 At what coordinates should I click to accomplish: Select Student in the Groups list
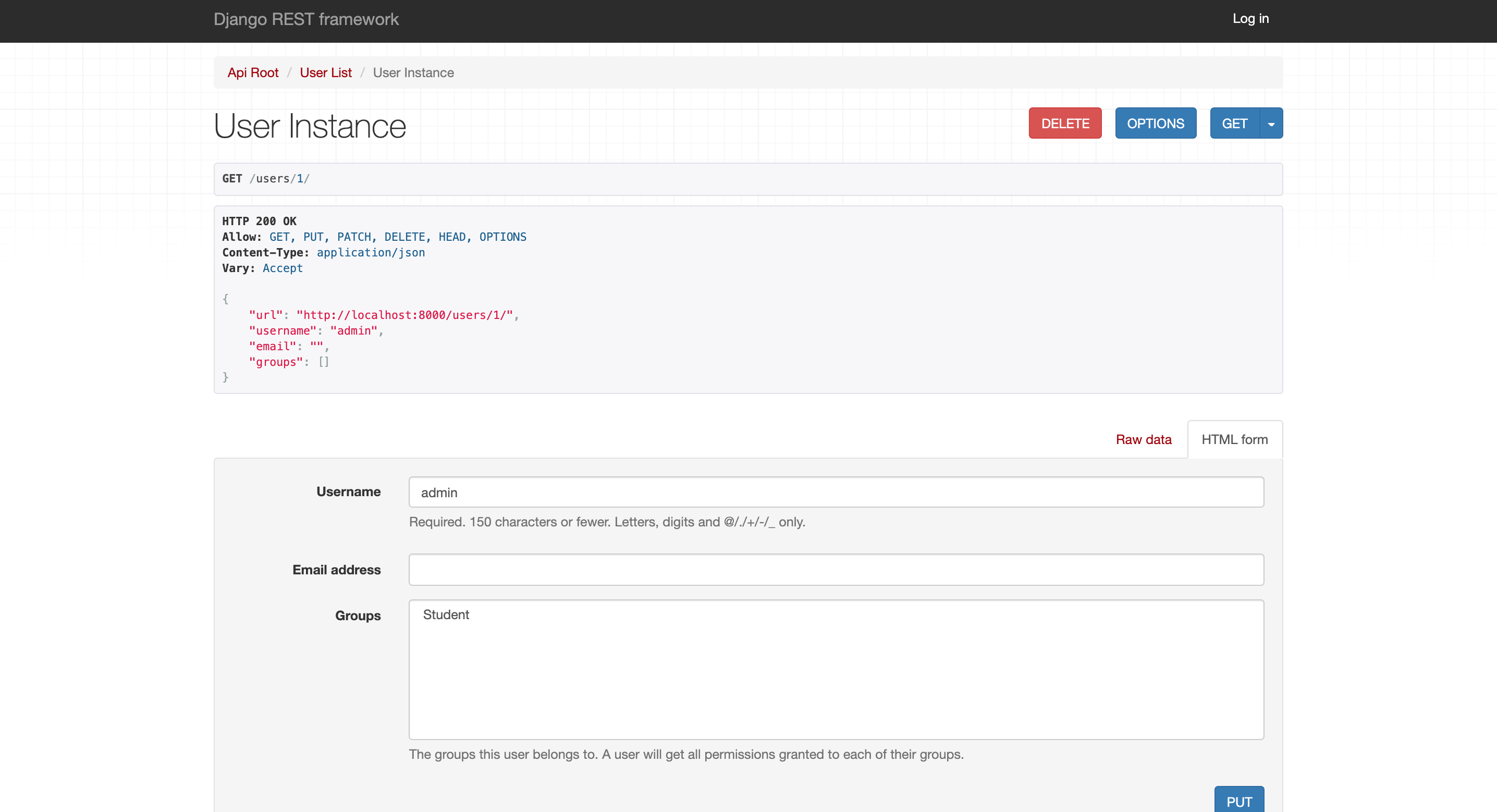(446, 615)
